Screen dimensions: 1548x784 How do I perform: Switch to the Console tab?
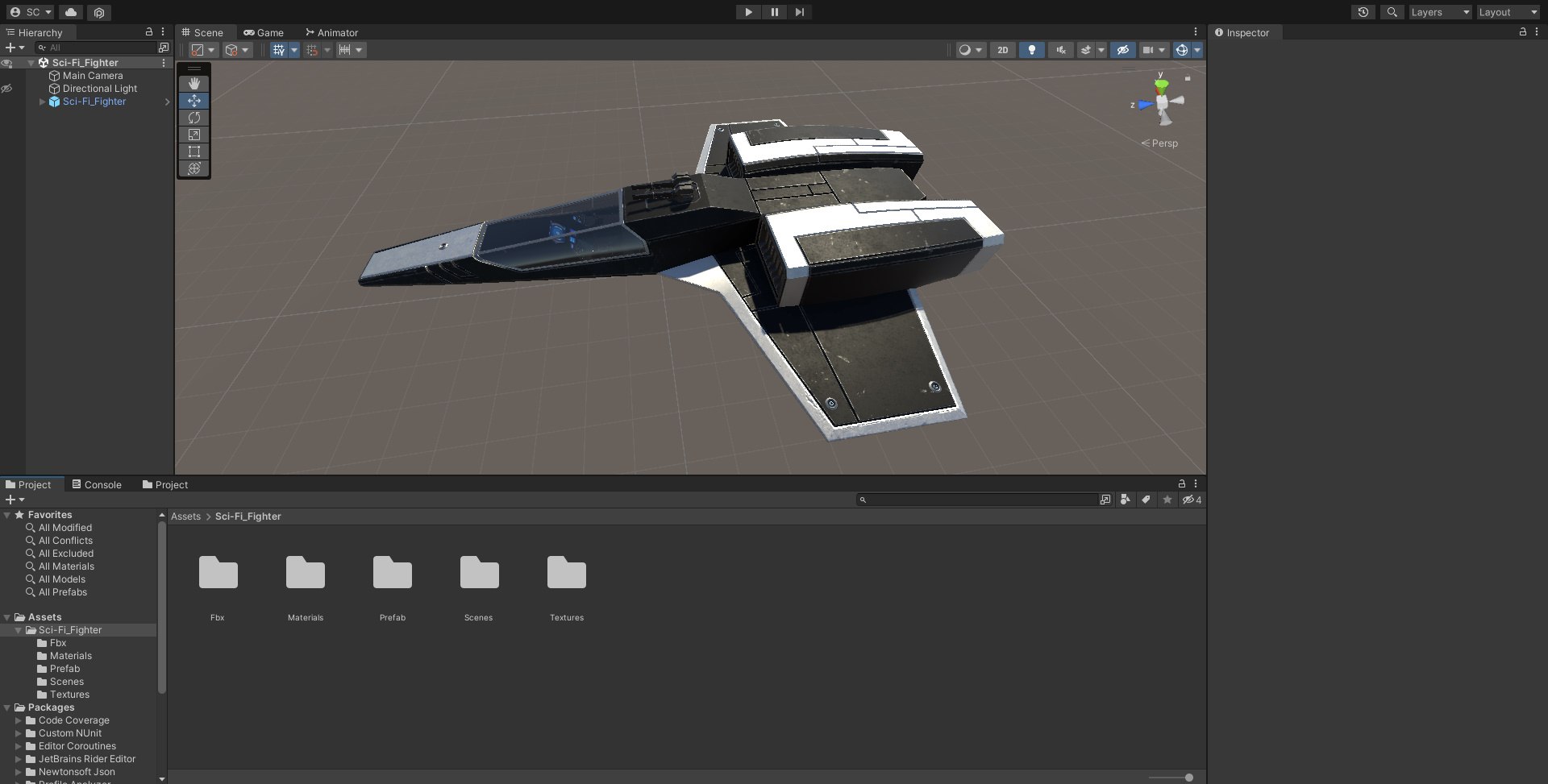[x=97, y=484]
